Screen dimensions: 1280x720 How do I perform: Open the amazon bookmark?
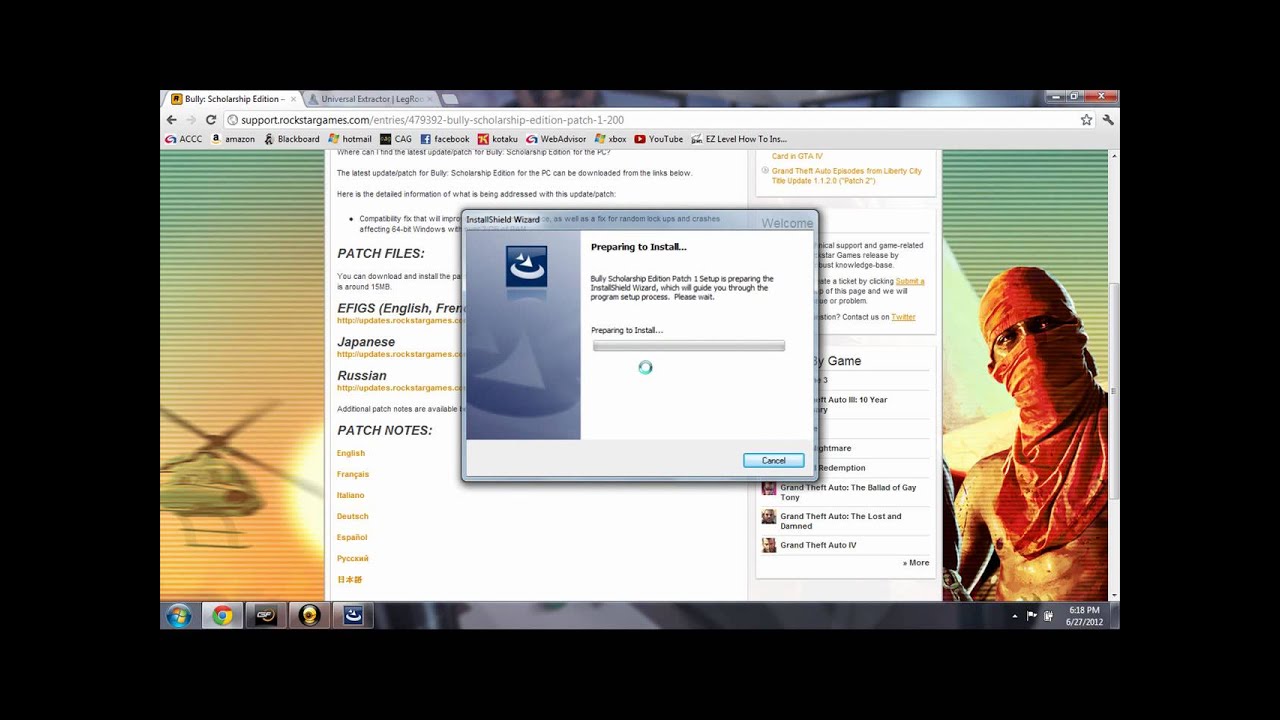click(x=232, y=139)
